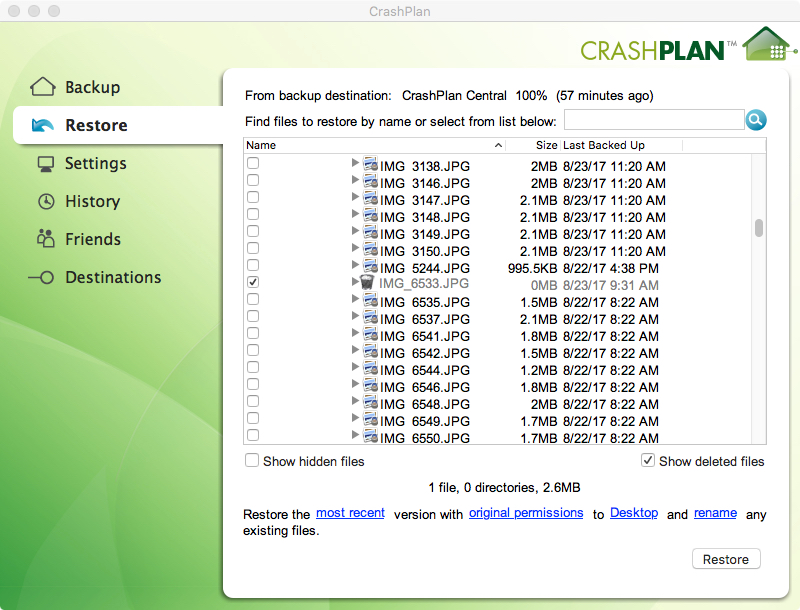
Task: Go to the Settings section
Action: (x=82, y=164)
